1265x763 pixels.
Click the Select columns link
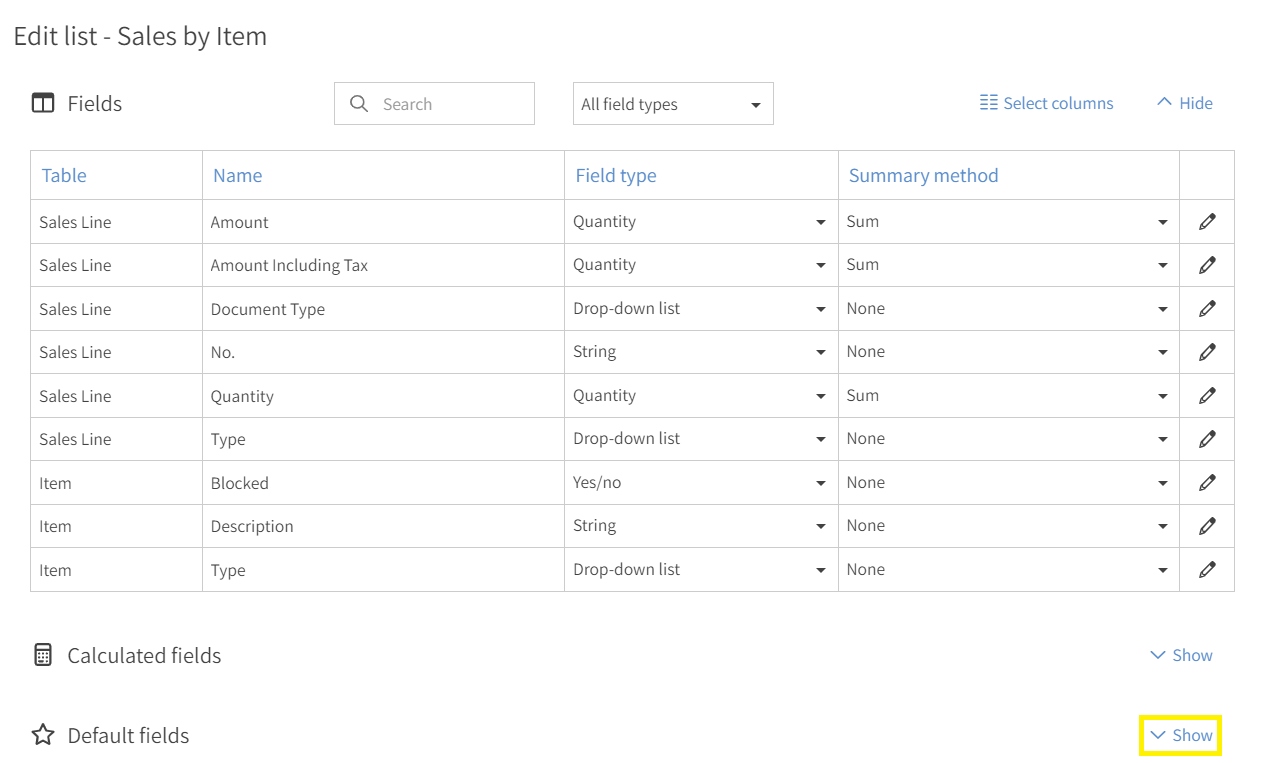(1058, 102)
